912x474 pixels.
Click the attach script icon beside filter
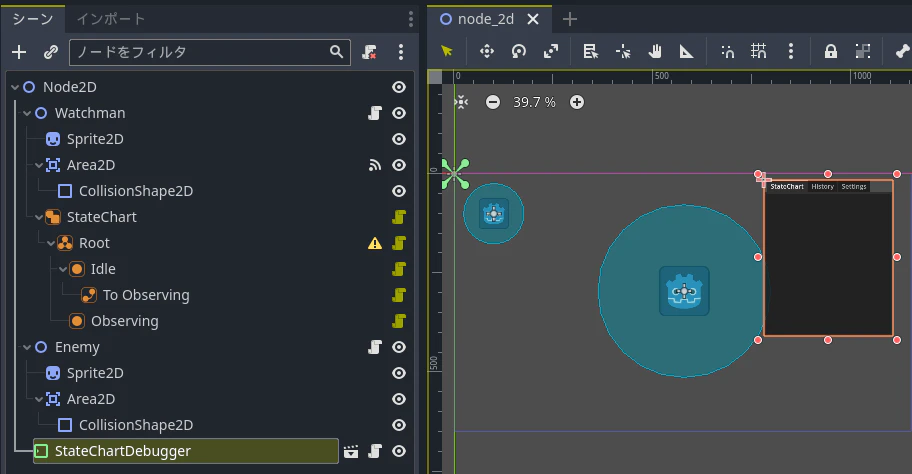(x=369, y=52)
